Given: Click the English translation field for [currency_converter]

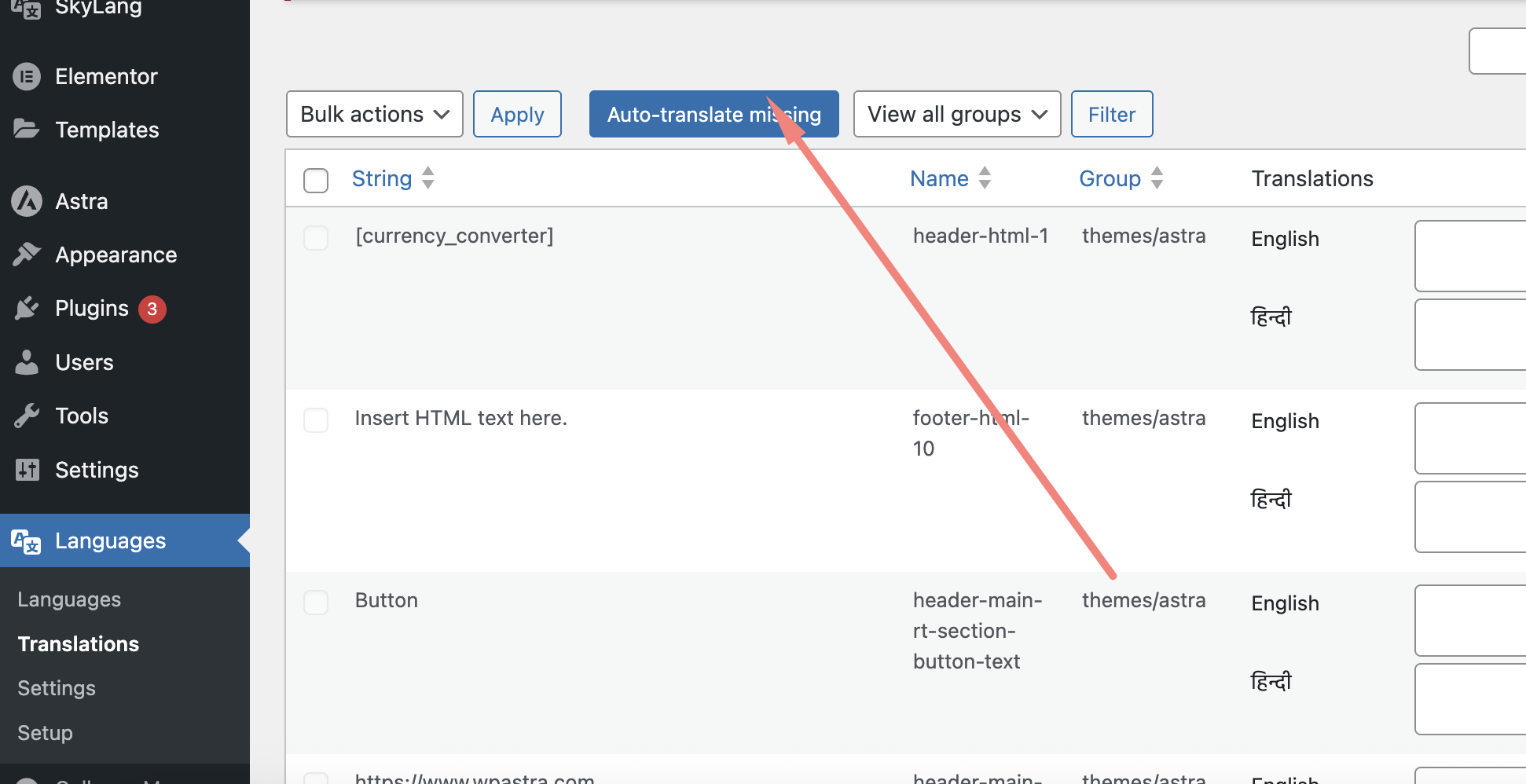Looking at the screenshot, I should coord(1469,256).
